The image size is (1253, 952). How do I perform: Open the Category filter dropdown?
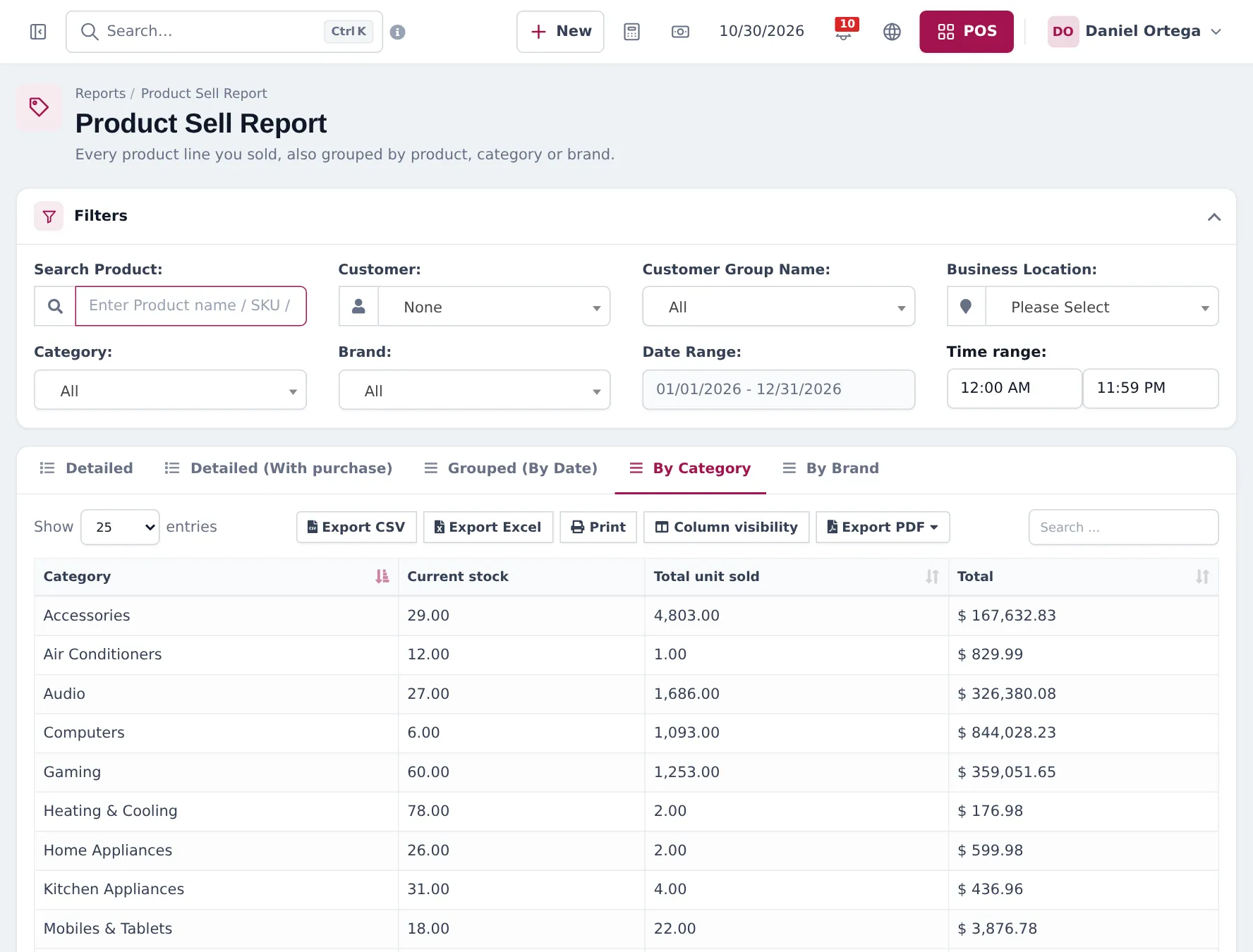170,390
